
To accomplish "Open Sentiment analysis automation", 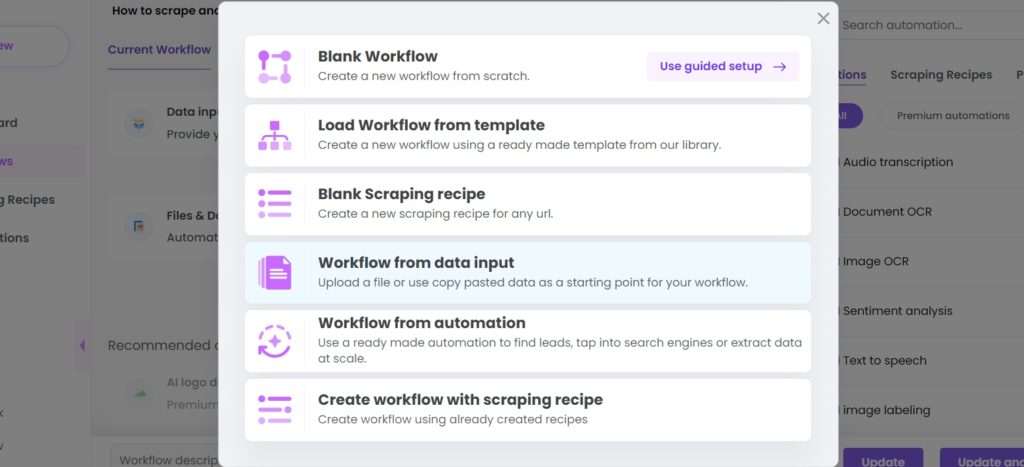I will click(897, 311).
